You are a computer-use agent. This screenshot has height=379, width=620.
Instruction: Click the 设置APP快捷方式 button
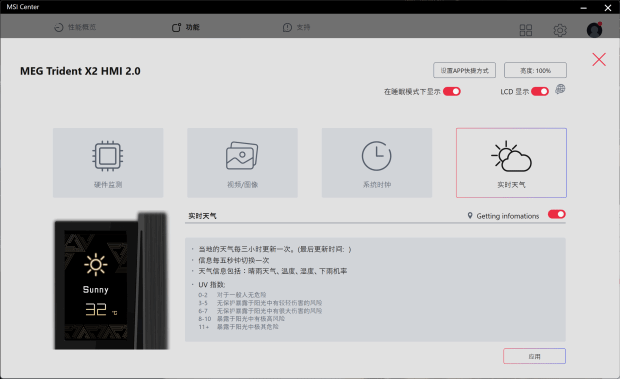click(x=464, y=70)
